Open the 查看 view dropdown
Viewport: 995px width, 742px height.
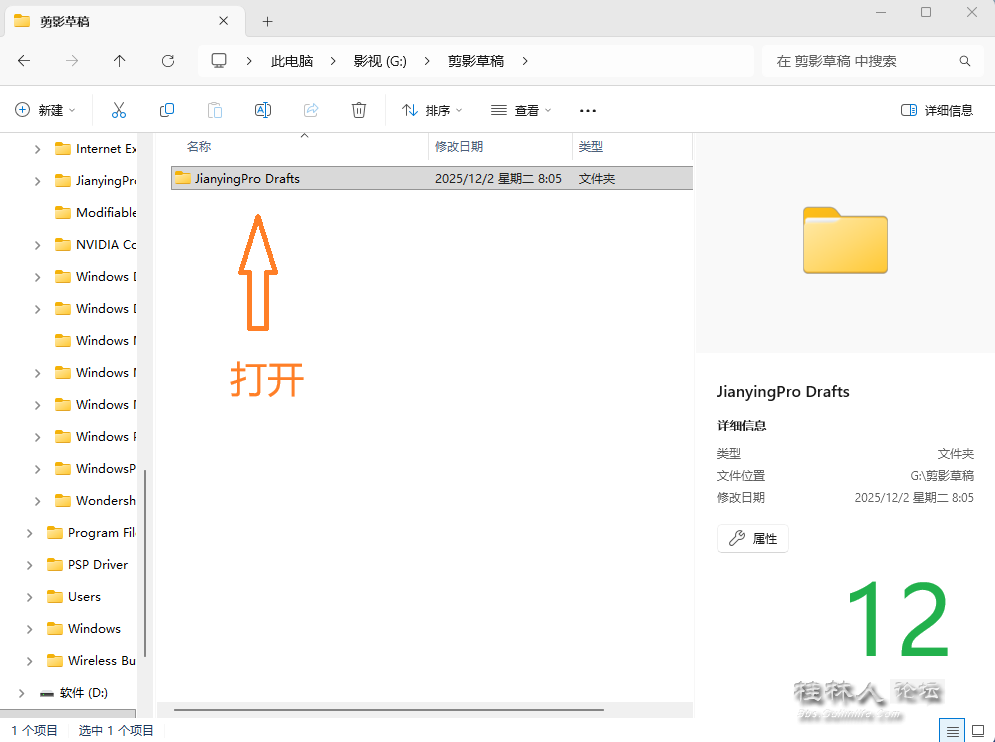[x=521, y=110]
